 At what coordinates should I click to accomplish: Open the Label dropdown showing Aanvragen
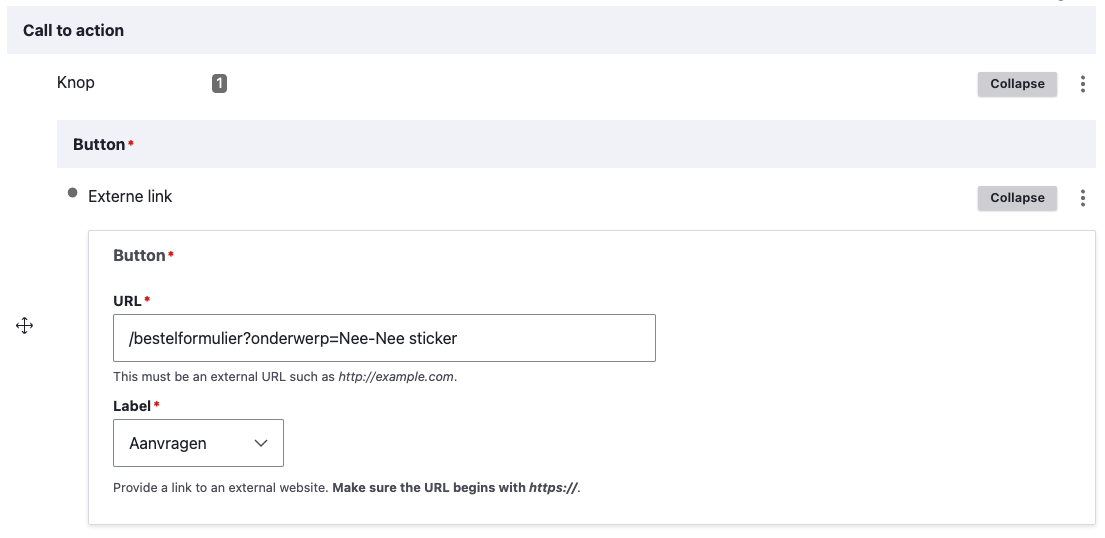(198, 443)
